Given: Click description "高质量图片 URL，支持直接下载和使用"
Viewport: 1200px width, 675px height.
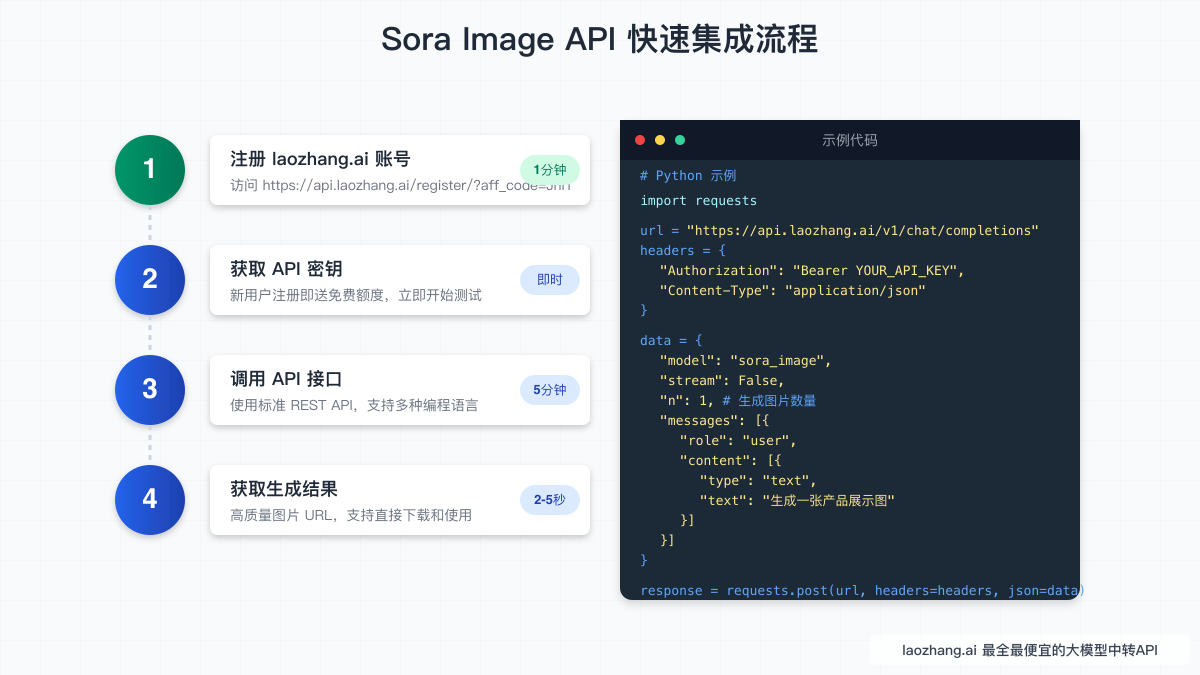Looking at the screenshot, I should (351, 515).
